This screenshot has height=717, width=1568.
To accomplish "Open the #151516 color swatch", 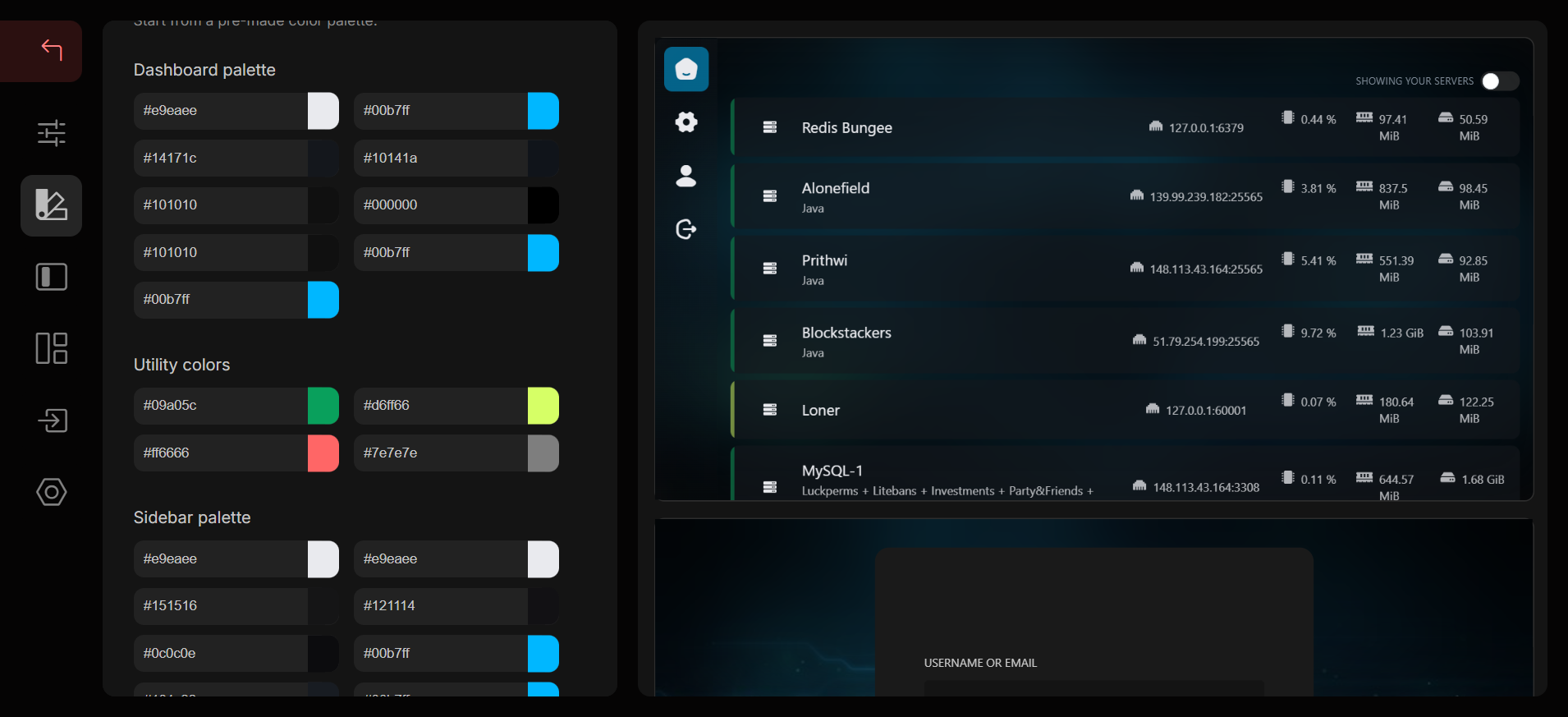I will click(x=323, y=606).
